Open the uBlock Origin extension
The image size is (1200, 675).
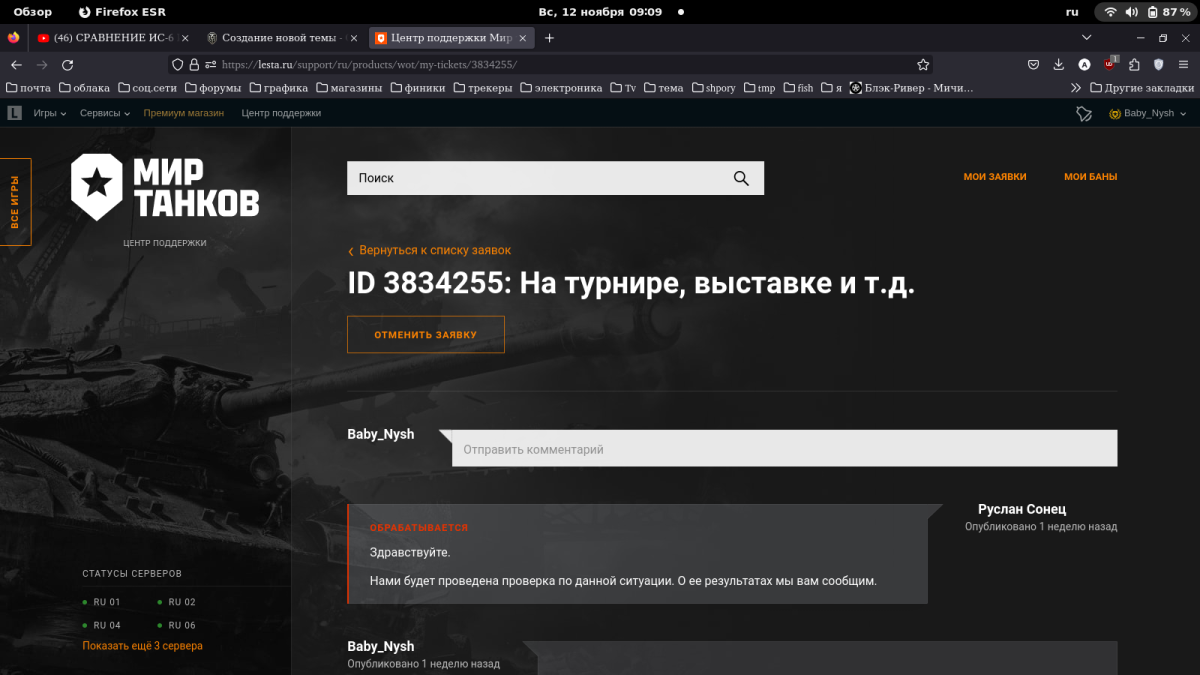[x=1110, y=64]
